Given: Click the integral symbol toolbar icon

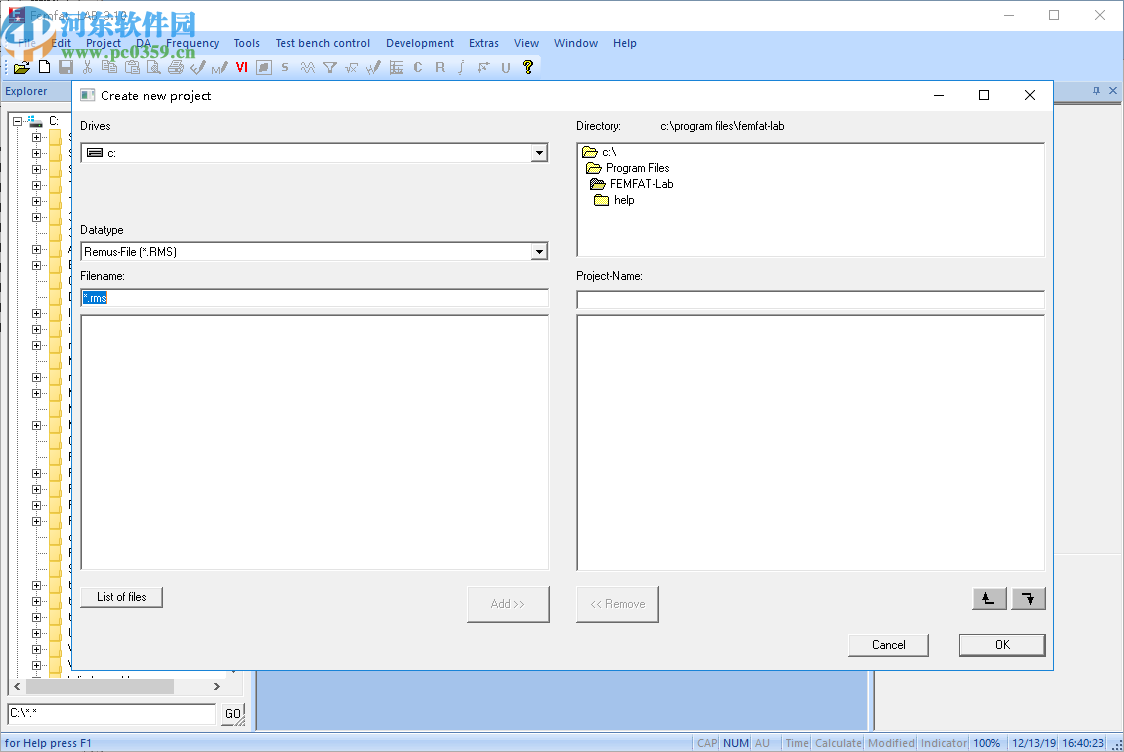Looking at the screenshot, I should point(461,67).
